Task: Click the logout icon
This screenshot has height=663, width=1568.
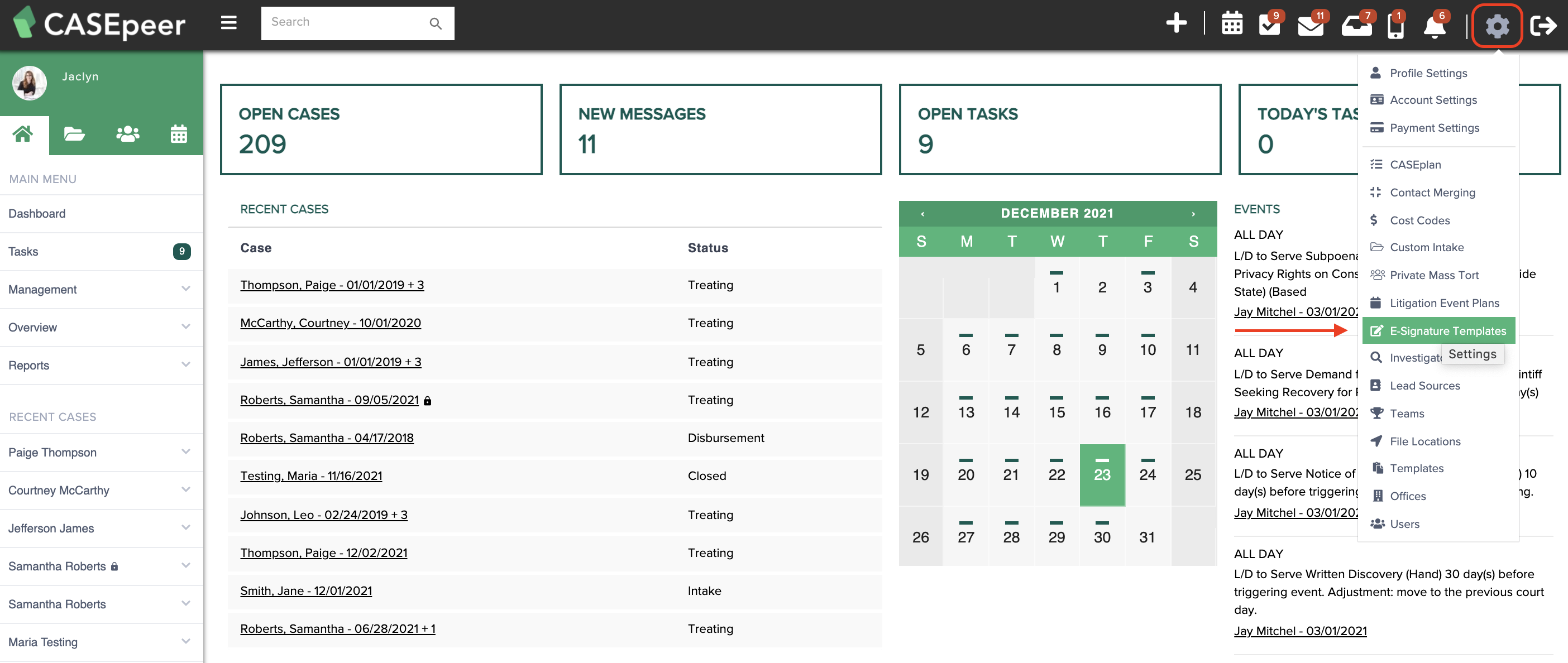Action: pos(1543,26)
